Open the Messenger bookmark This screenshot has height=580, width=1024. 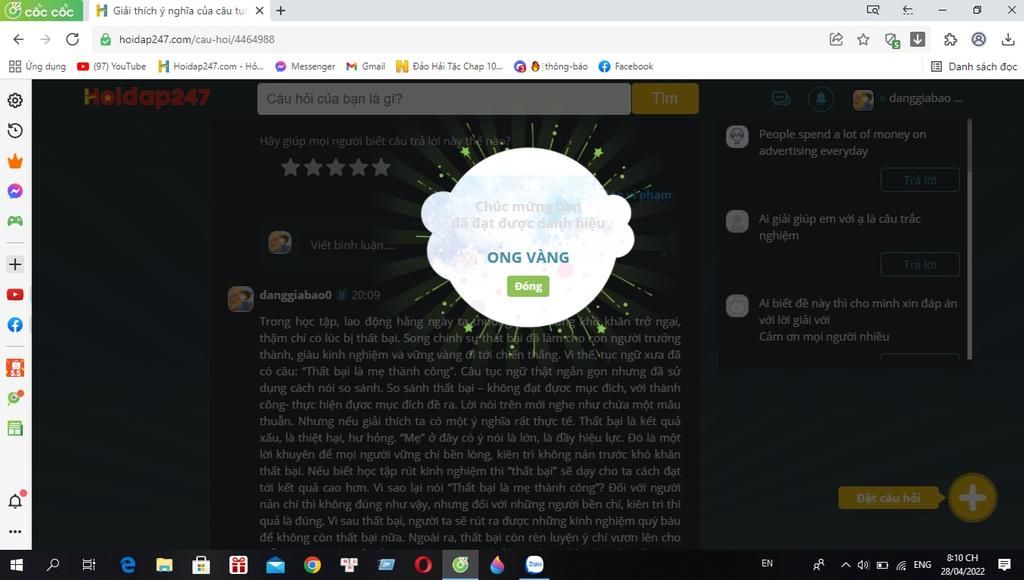[x=305, y=66]
